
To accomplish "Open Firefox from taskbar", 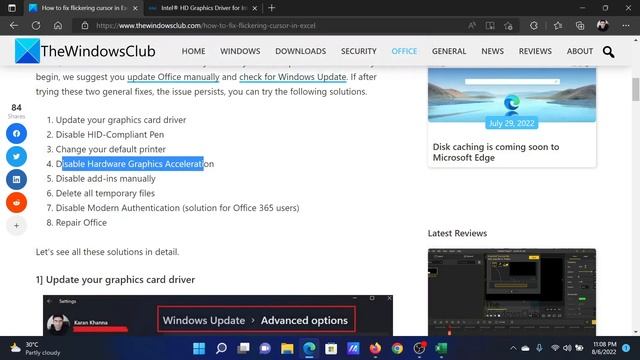I will point(375,348).
